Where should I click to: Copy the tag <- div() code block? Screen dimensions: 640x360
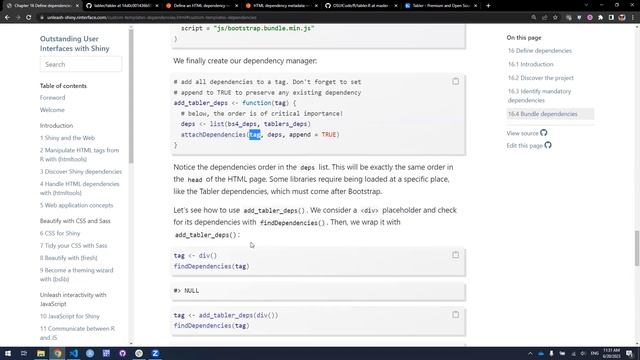[456, 255]
